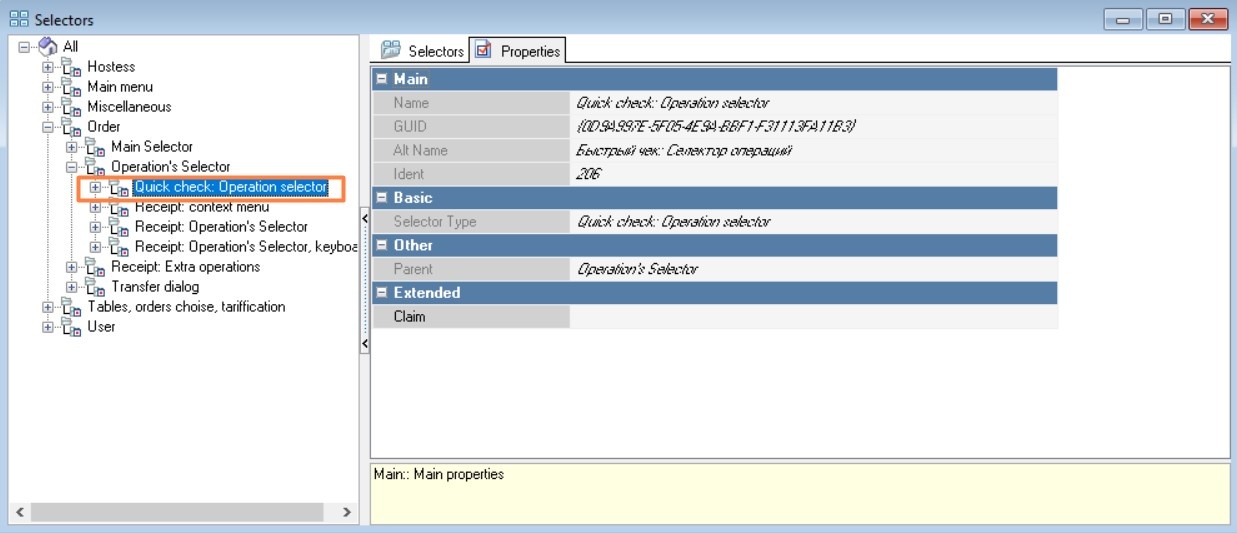Screen dimensions: 1237x533
Task: Click the User node icon in tree
Action: (72, 327)
